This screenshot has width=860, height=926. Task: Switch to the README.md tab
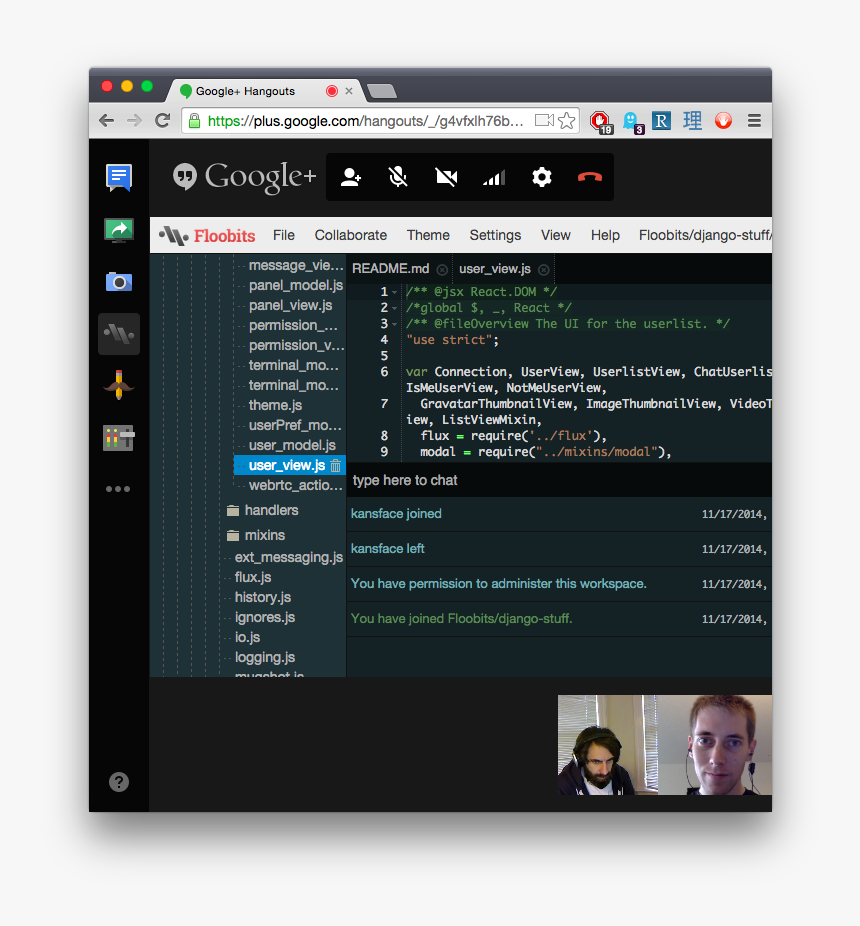[390, 269]
